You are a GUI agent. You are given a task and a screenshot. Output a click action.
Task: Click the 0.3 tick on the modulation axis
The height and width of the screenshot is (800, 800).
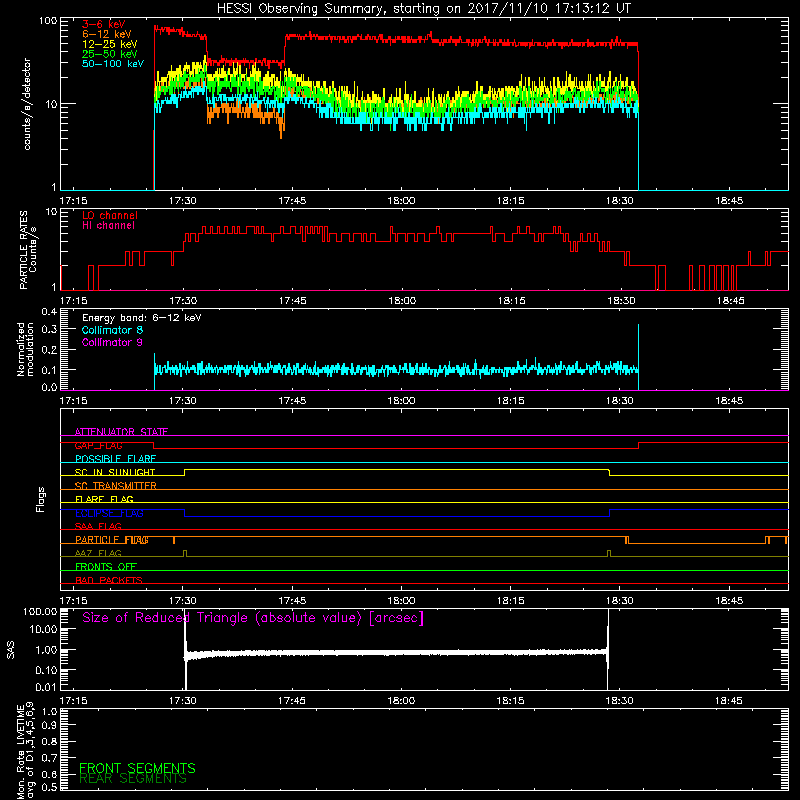(x=49, y=329)
